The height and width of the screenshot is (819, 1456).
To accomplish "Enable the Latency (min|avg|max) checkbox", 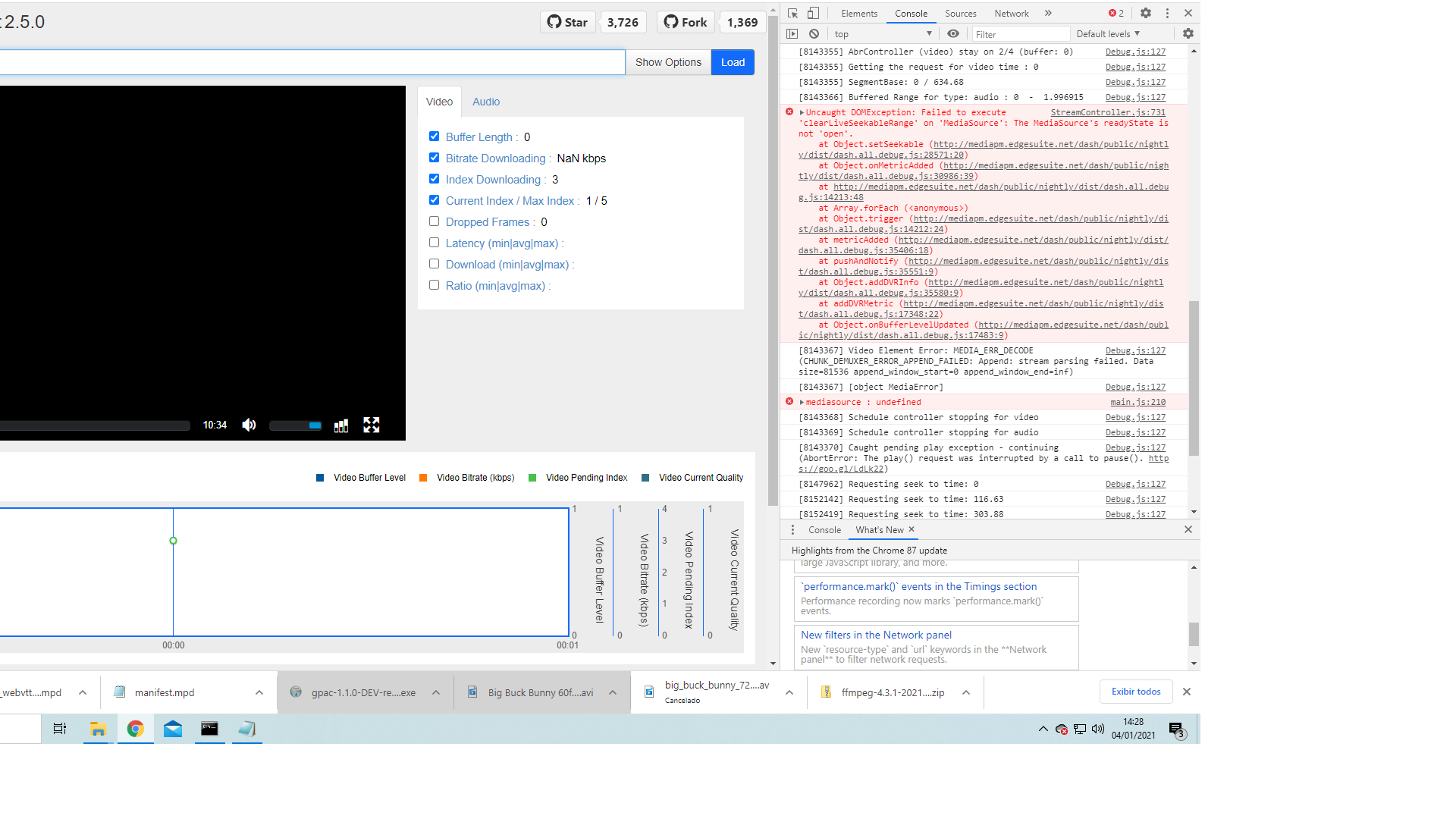I will tap(434, 242).
